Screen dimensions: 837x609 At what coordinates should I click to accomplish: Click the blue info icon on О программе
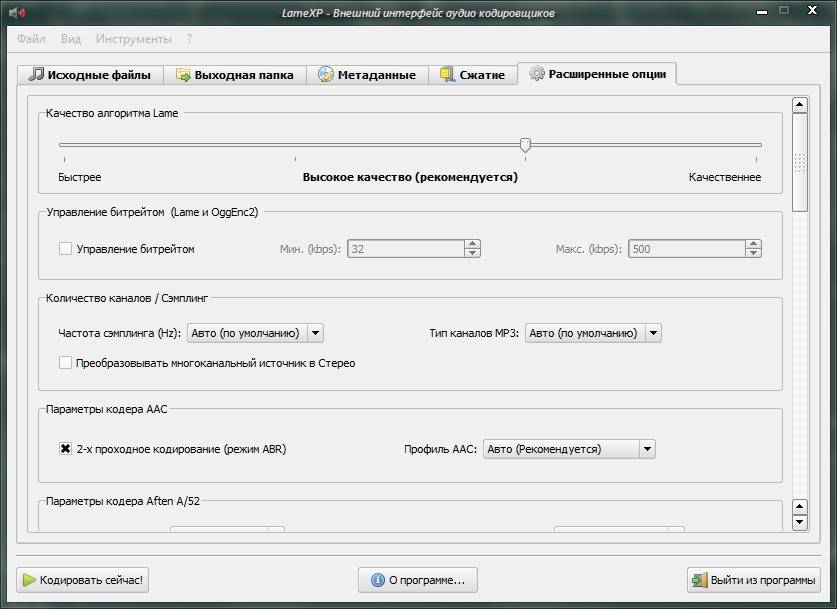pos(377,580)
